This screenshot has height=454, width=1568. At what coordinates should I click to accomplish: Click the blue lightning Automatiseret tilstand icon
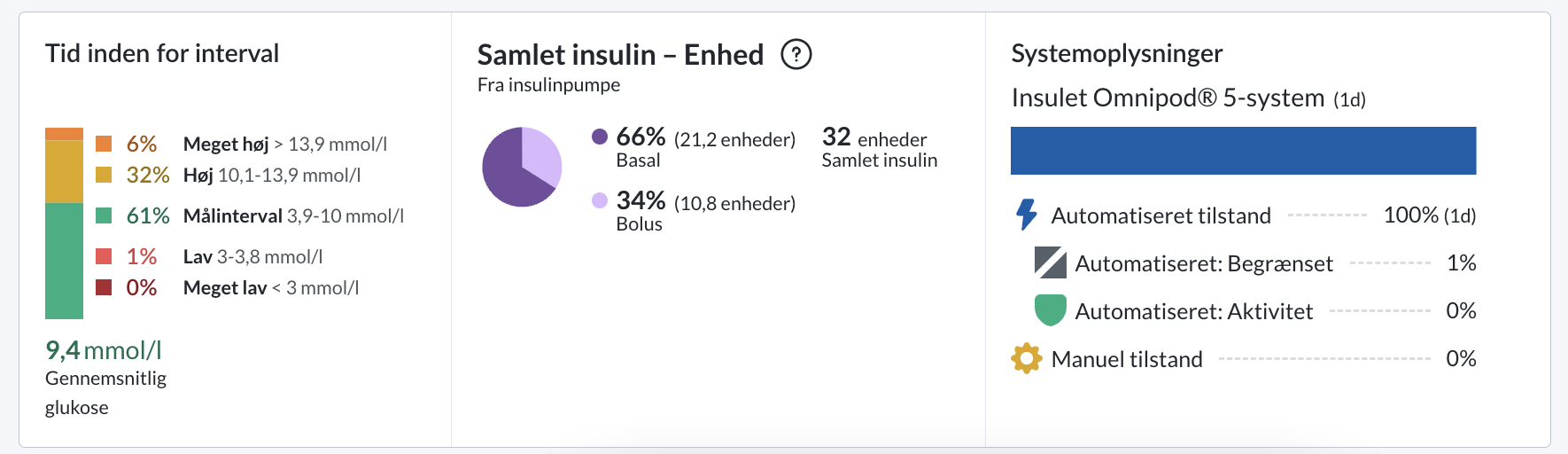point(1026,215)
